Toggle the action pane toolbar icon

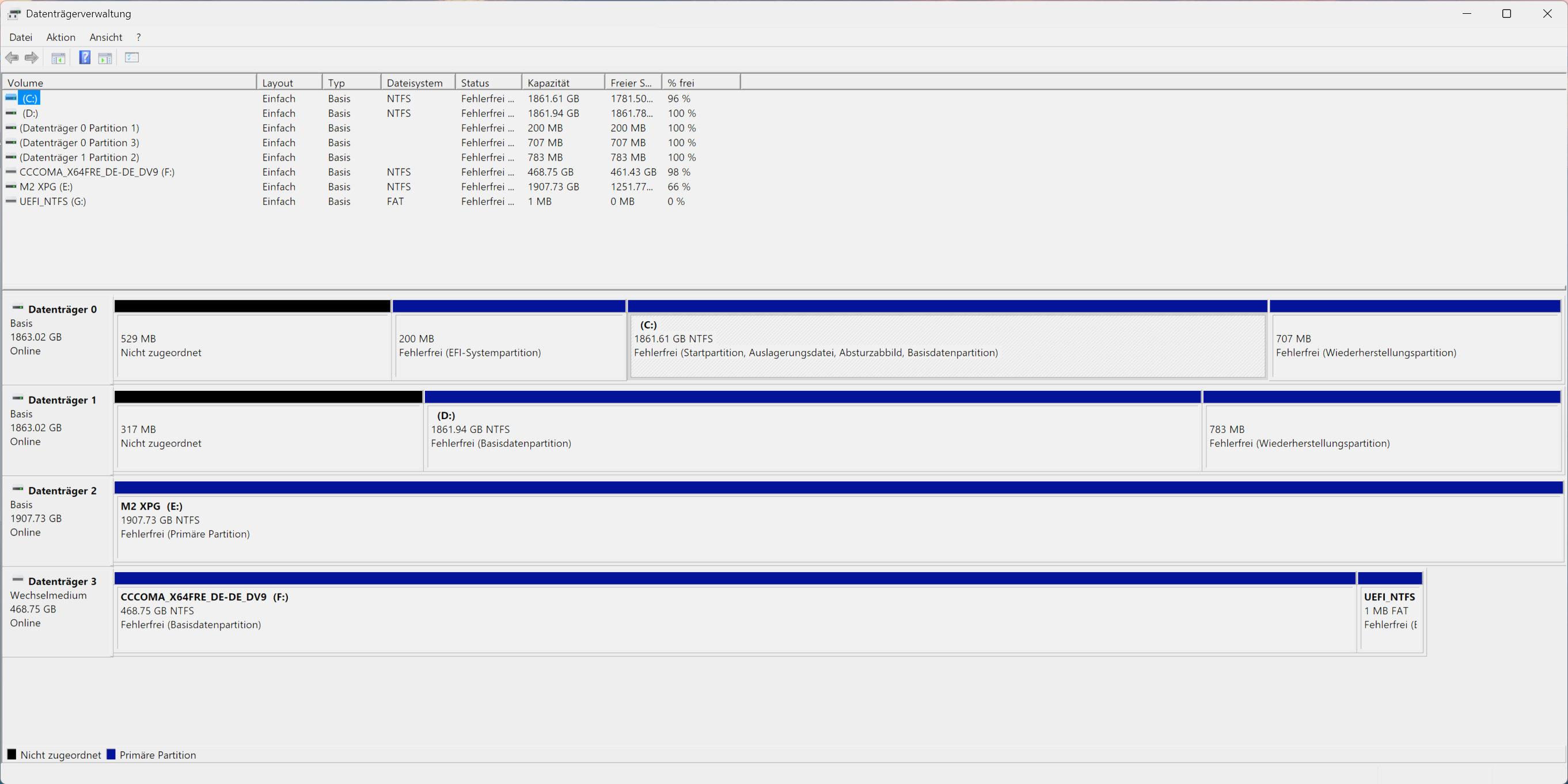(x=105, y=58)
